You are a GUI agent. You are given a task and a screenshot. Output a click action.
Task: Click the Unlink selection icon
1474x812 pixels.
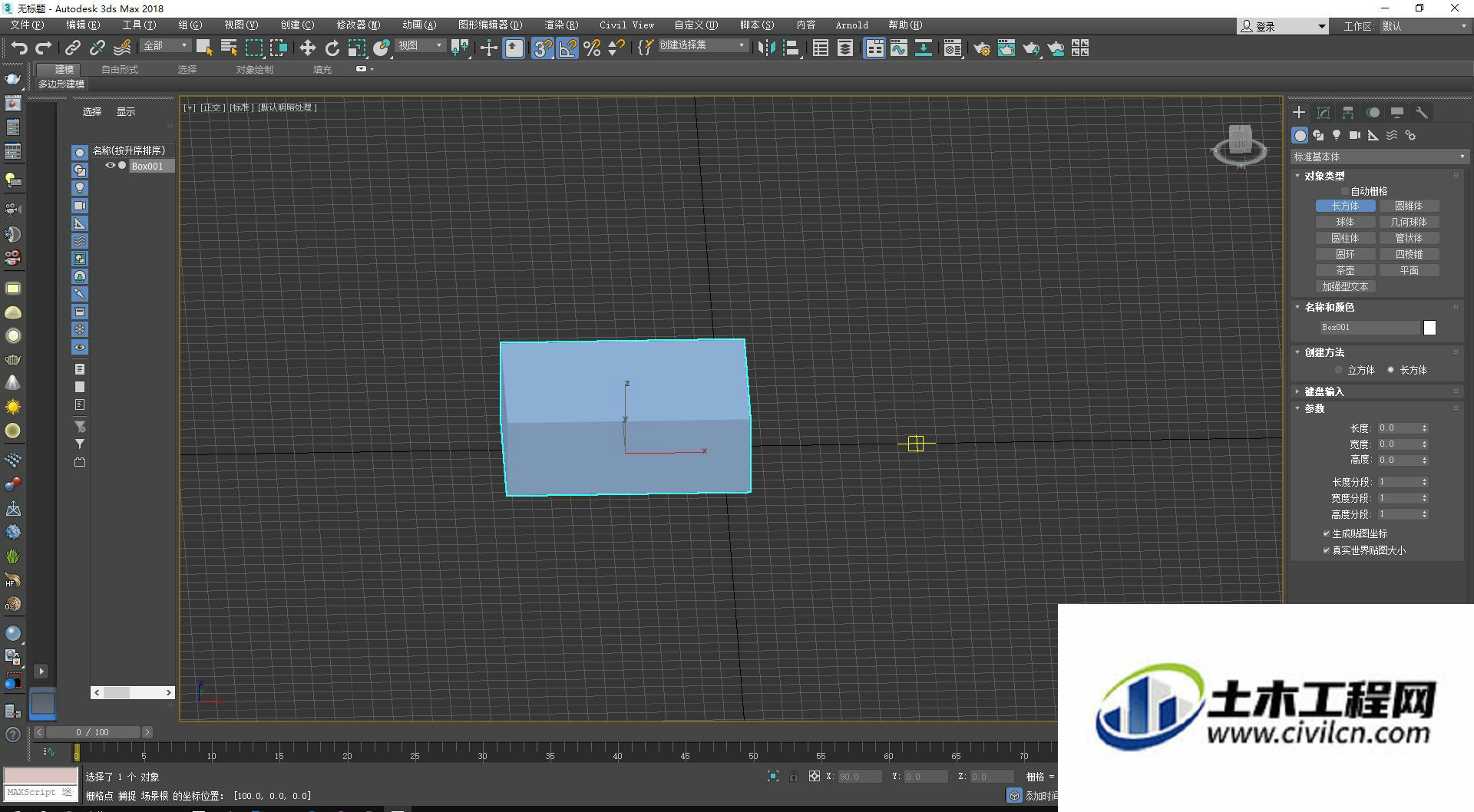click(97, 48)
